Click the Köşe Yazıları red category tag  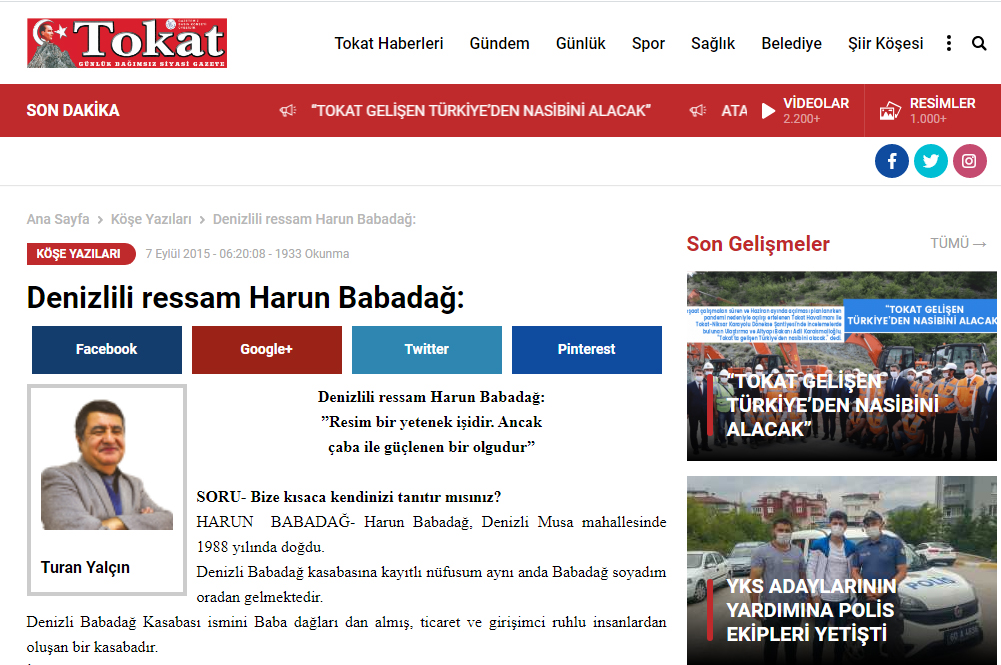[x=80, y=254]
